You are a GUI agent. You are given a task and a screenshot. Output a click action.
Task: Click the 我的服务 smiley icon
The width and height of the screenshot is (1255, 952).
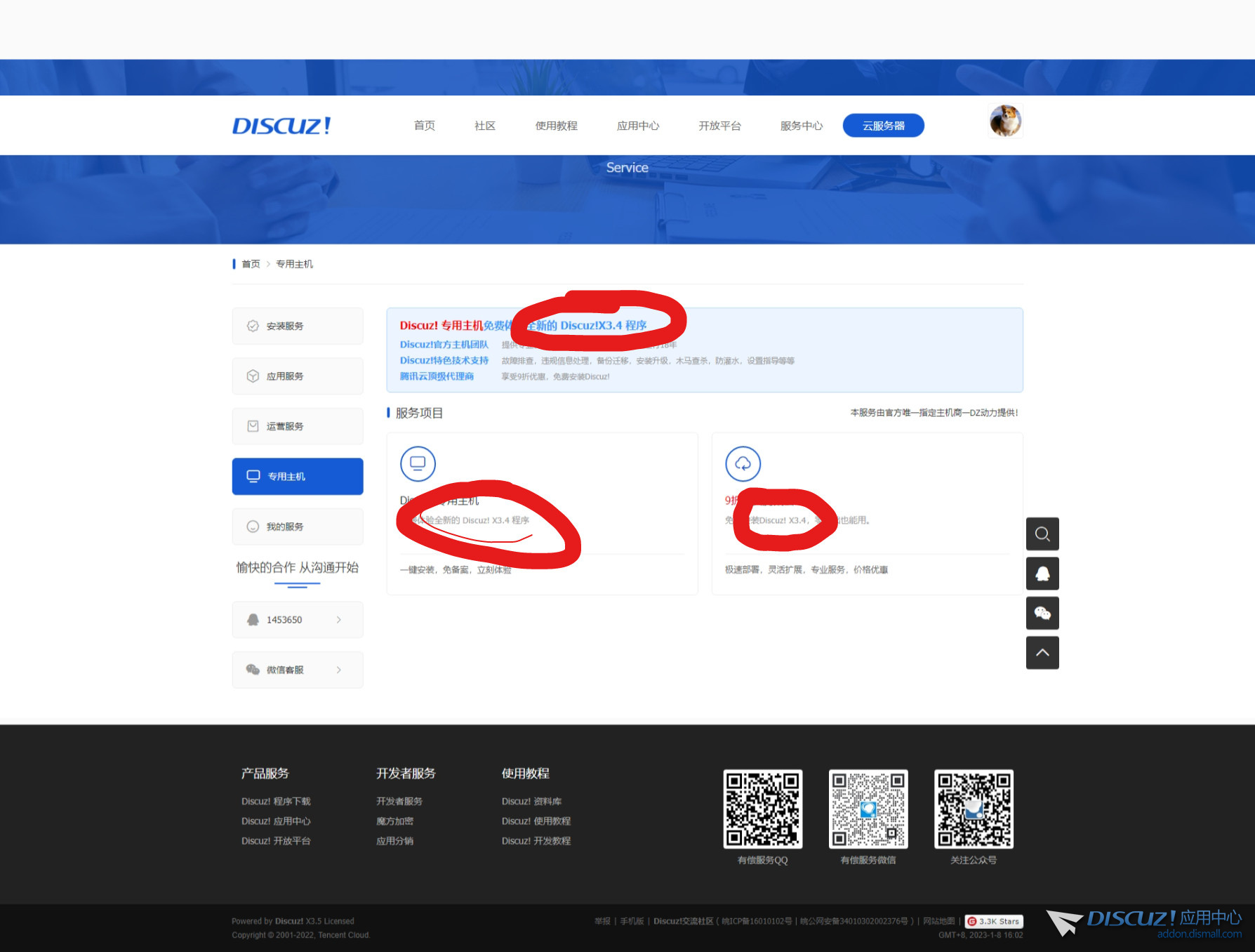[x=253, y=527]
